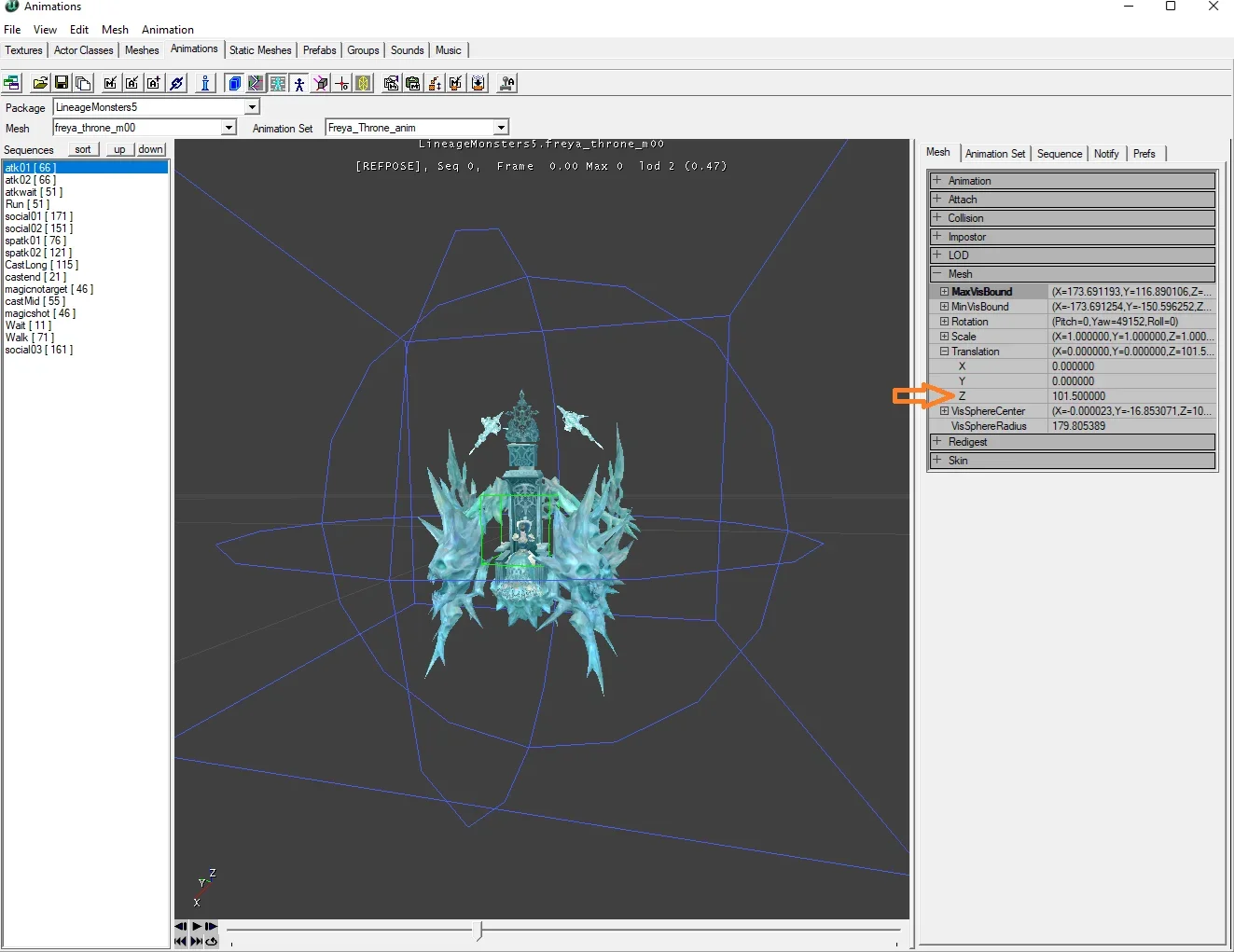Click the down button for sequences
This screenshot has width=1234, height=952.
150,149
